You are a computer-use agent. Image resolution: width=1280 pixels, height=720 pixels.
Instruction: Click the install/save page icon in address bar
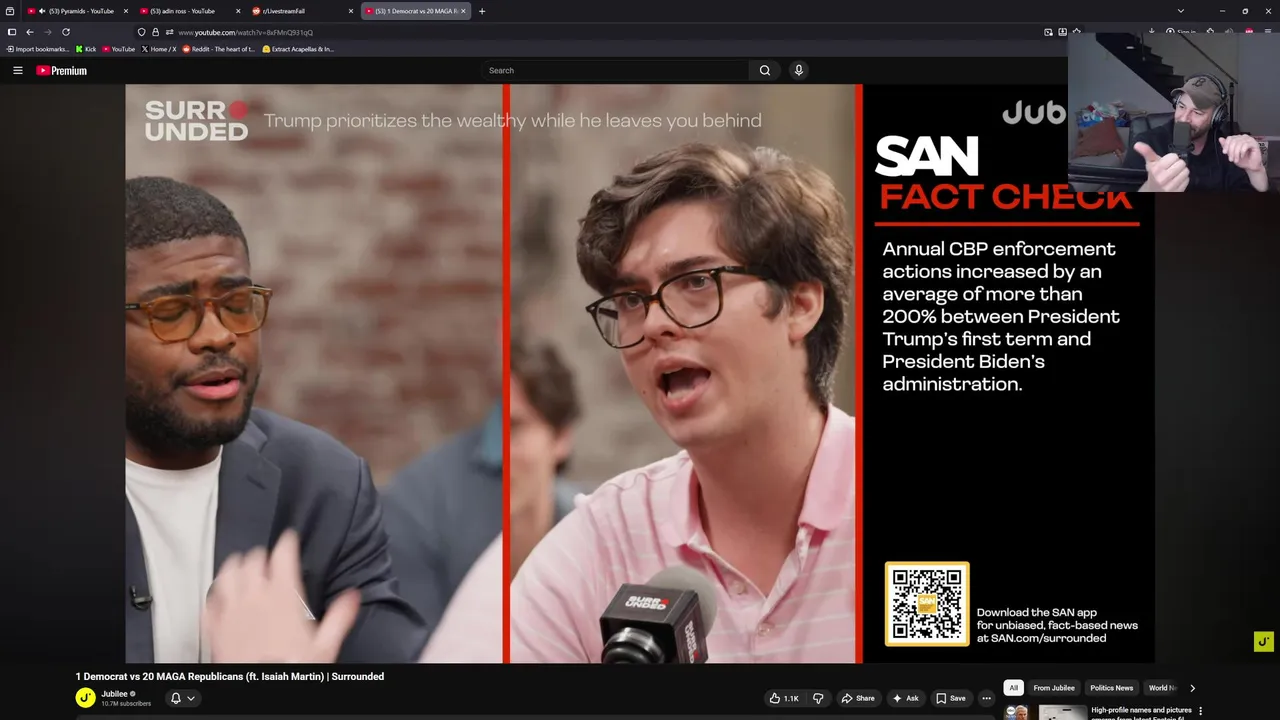pyautogui.click(x=1062, y=32)
